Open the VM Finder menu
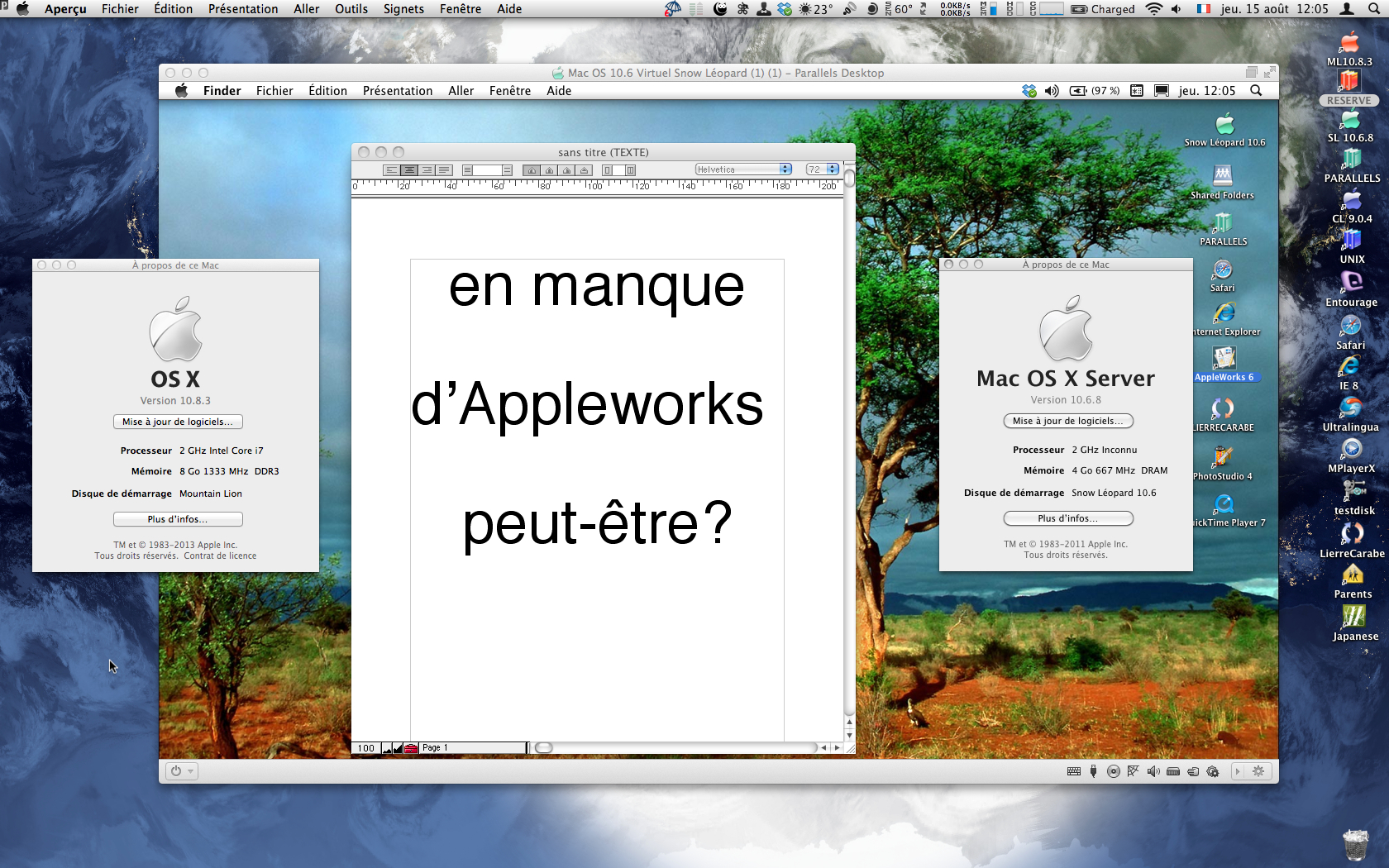 click(x=222, y=91)
